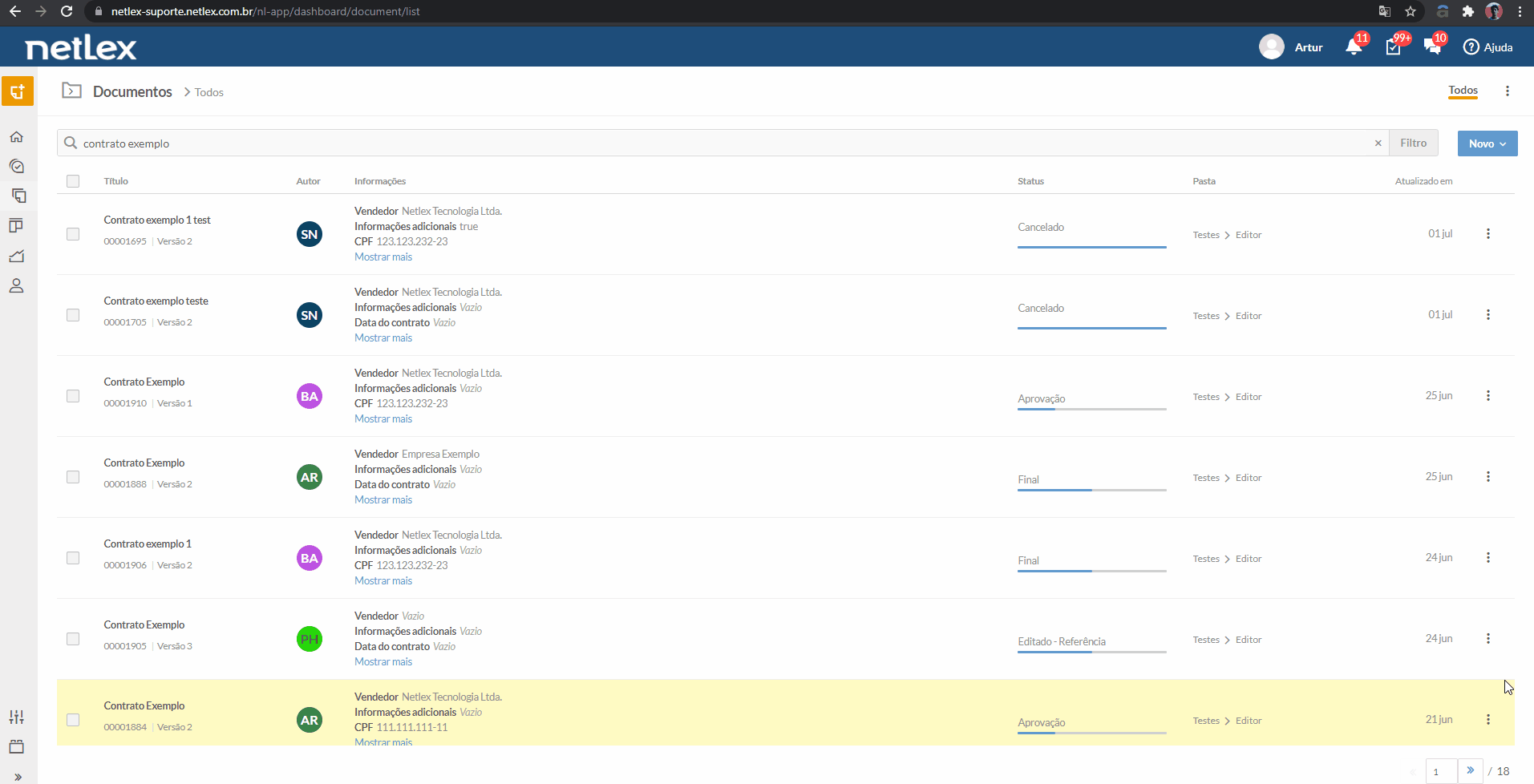Open the calendar sidebar icon
The height and width of the screenshot is (784, 1534).
pos(17,746)
